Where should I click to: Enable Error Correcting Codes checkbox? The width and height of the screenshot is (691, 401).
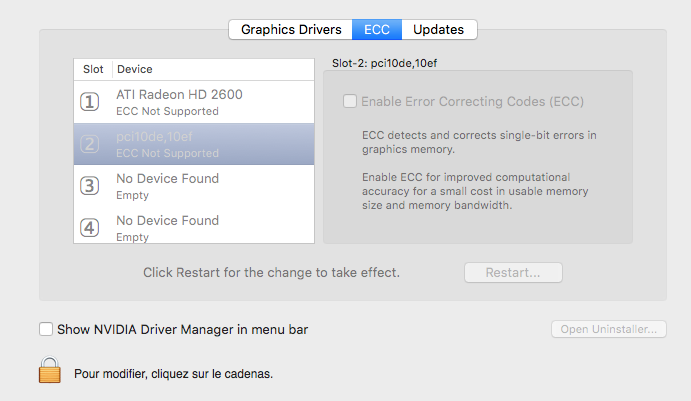pyautogui.click(x=350, y=101)
